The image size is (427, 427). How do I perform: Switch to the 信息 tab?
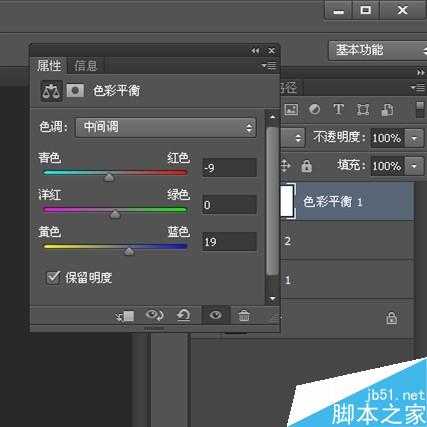(86, 66)
